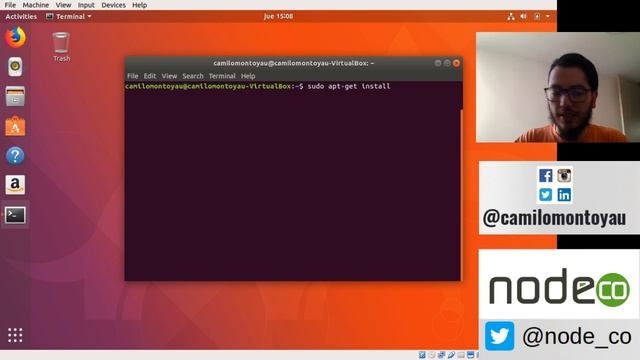Launch the Amazon shortcut in the dock
The height and width of the screenshot is (360, 640).
coord(15,185)
